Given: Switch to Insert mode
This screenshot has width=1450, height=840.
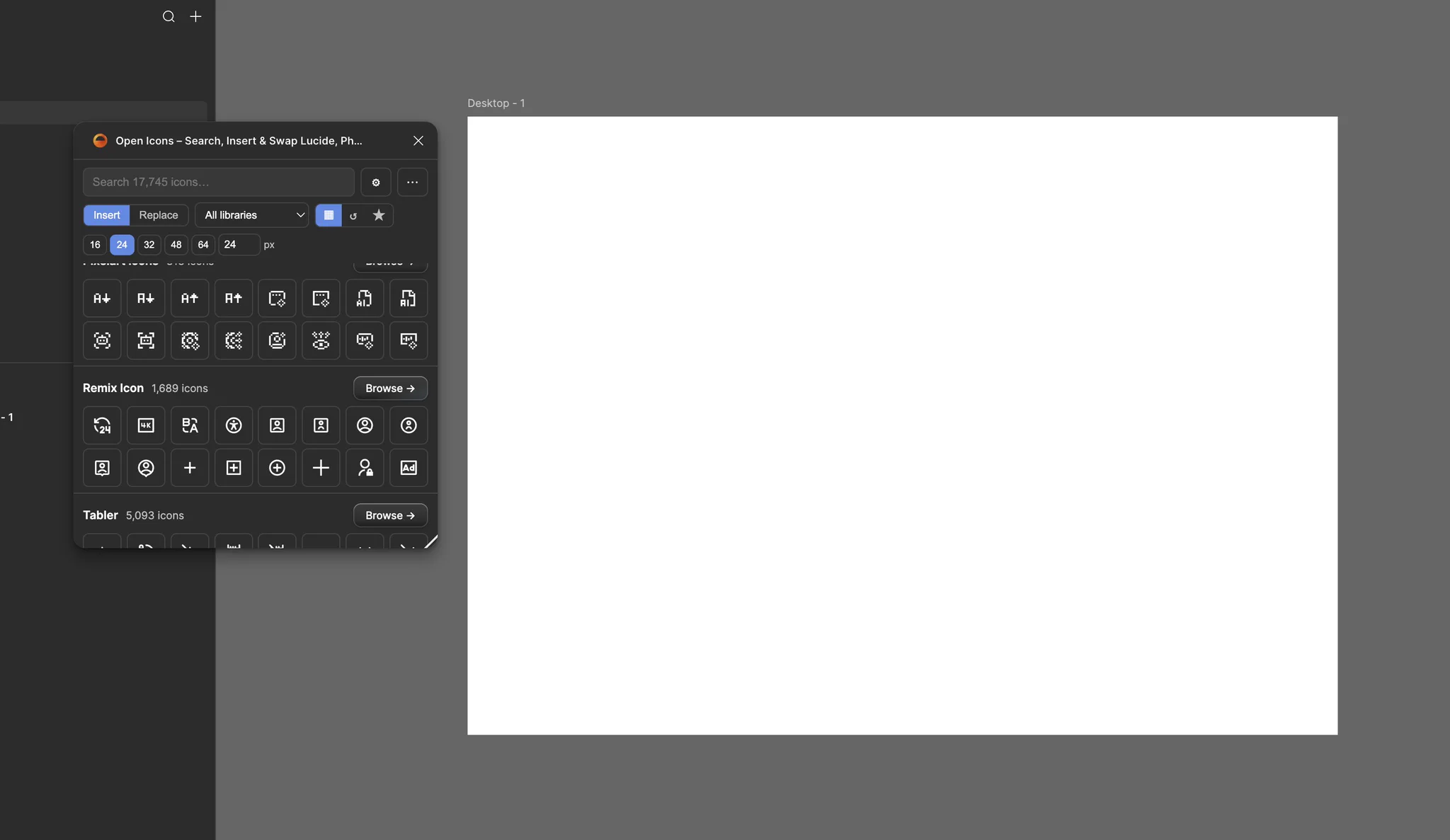Looking at the screenshot, I should 107,215.
